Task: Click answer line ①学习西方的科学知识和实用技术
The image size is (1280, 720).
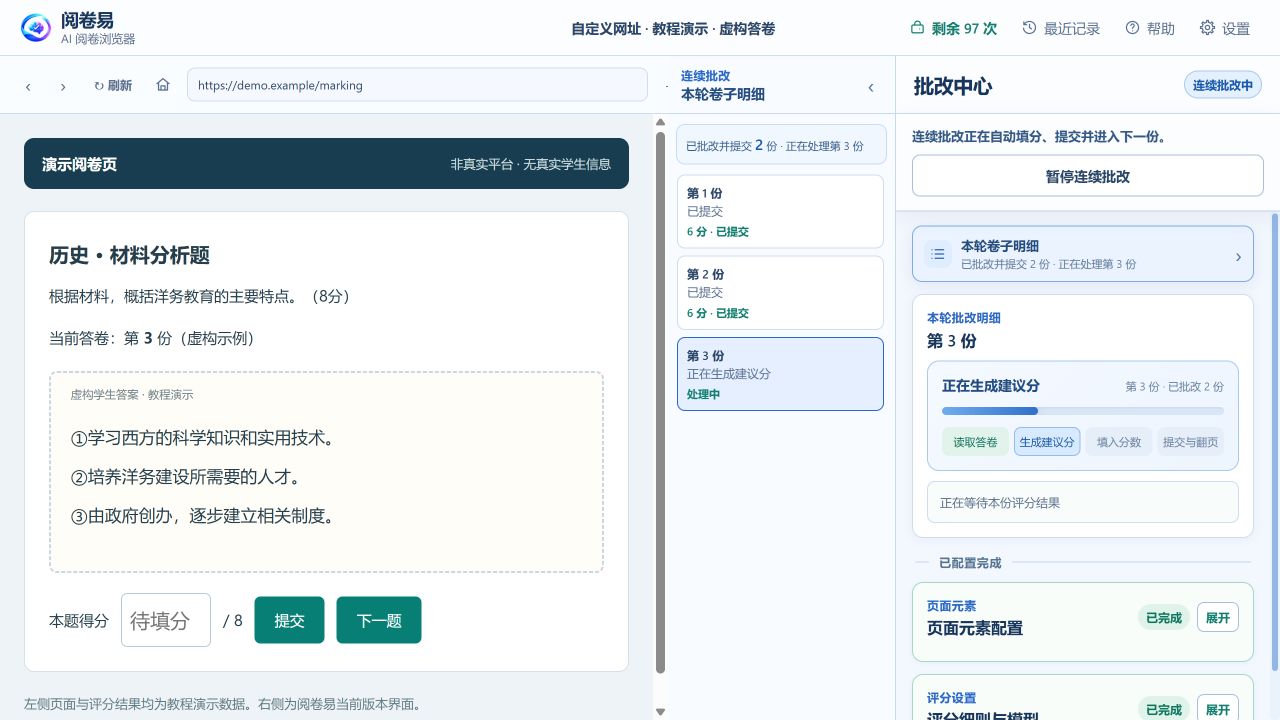Action: (205, 438)
